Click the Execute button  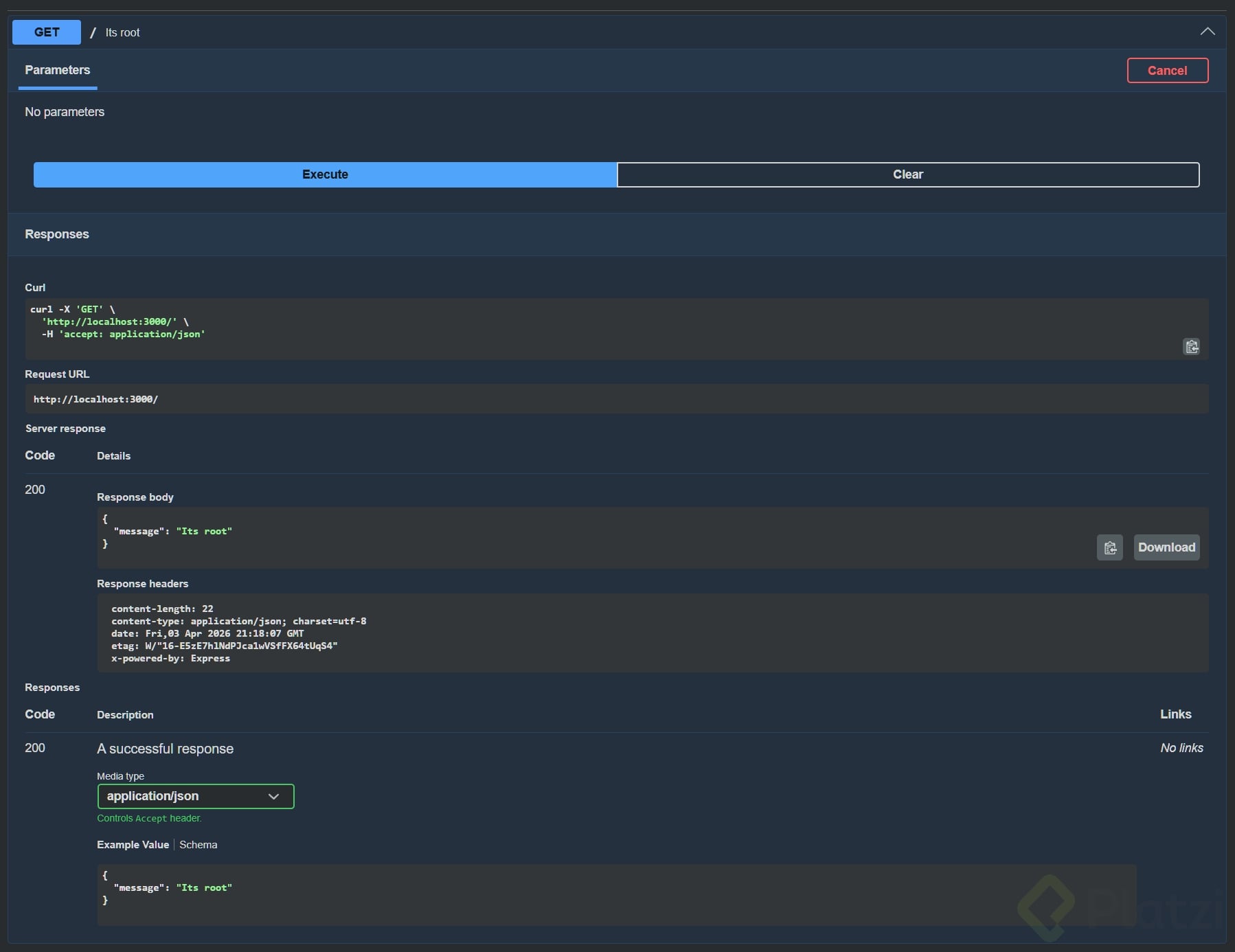(x=325, y=174)
